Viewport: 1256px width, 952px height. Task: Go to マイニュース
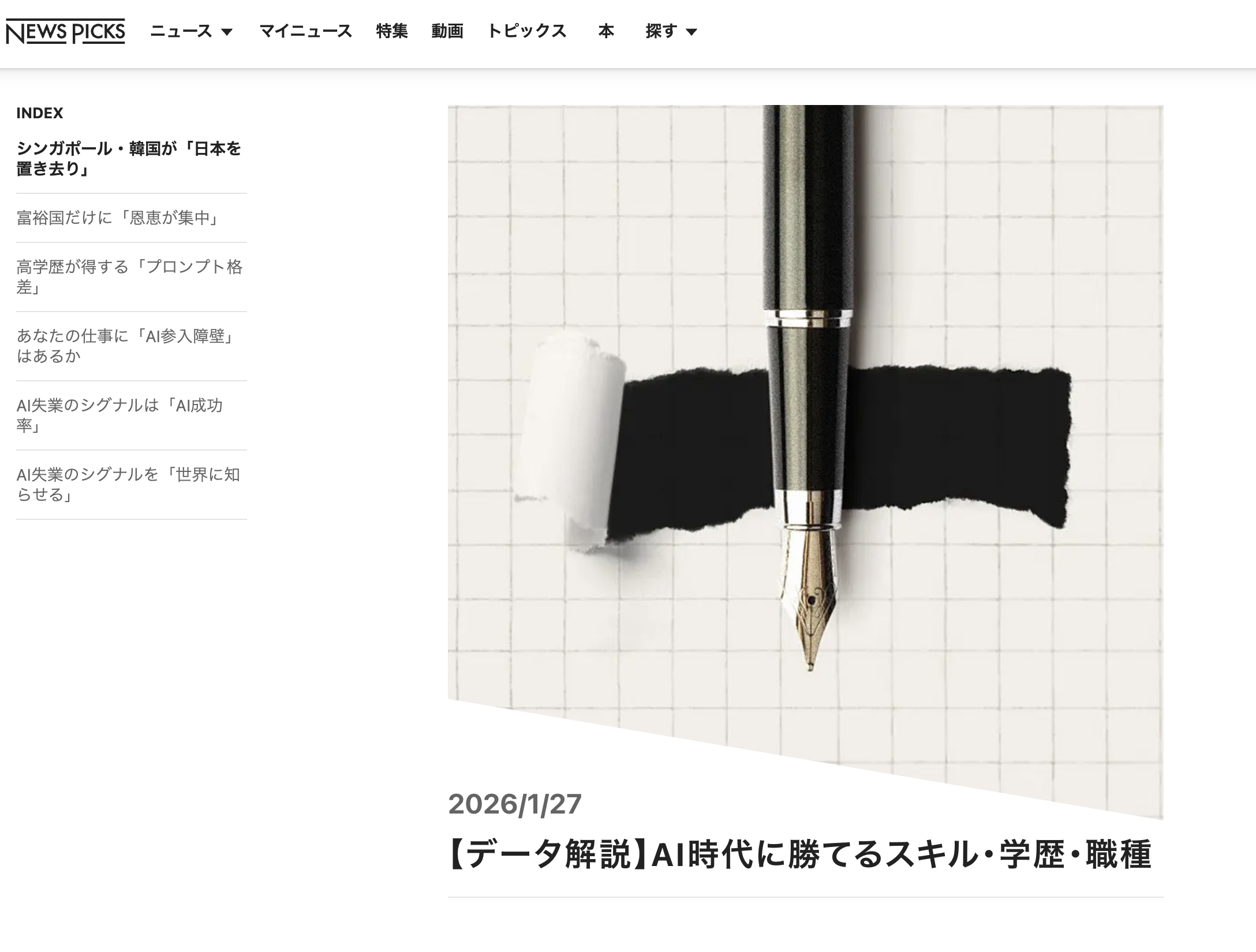(305, 31)
